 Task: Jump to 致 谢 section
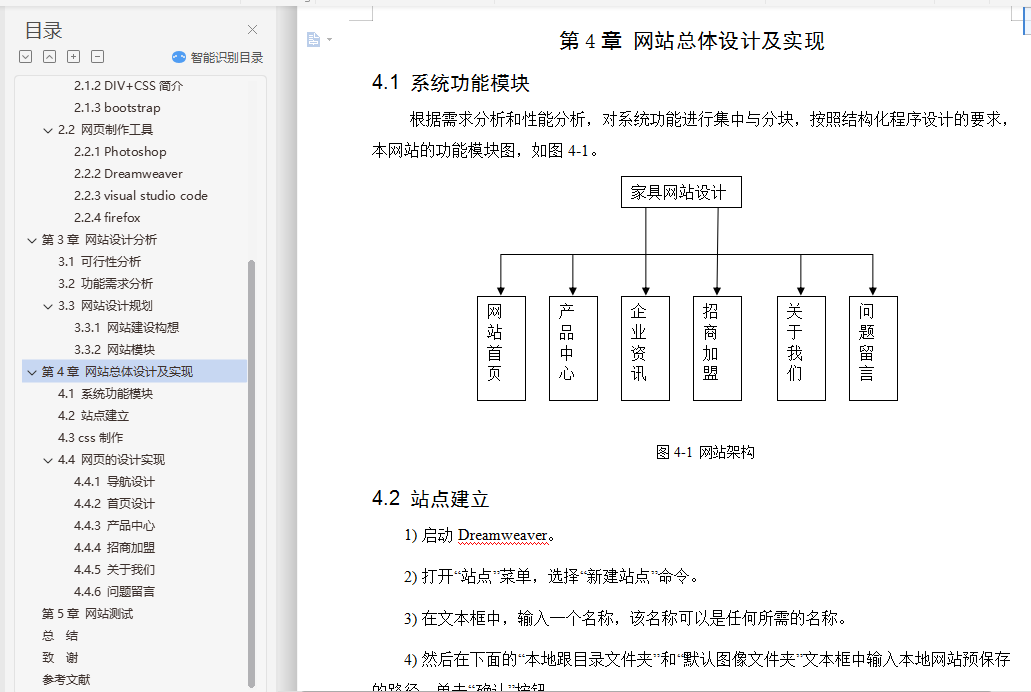(60, 658)
